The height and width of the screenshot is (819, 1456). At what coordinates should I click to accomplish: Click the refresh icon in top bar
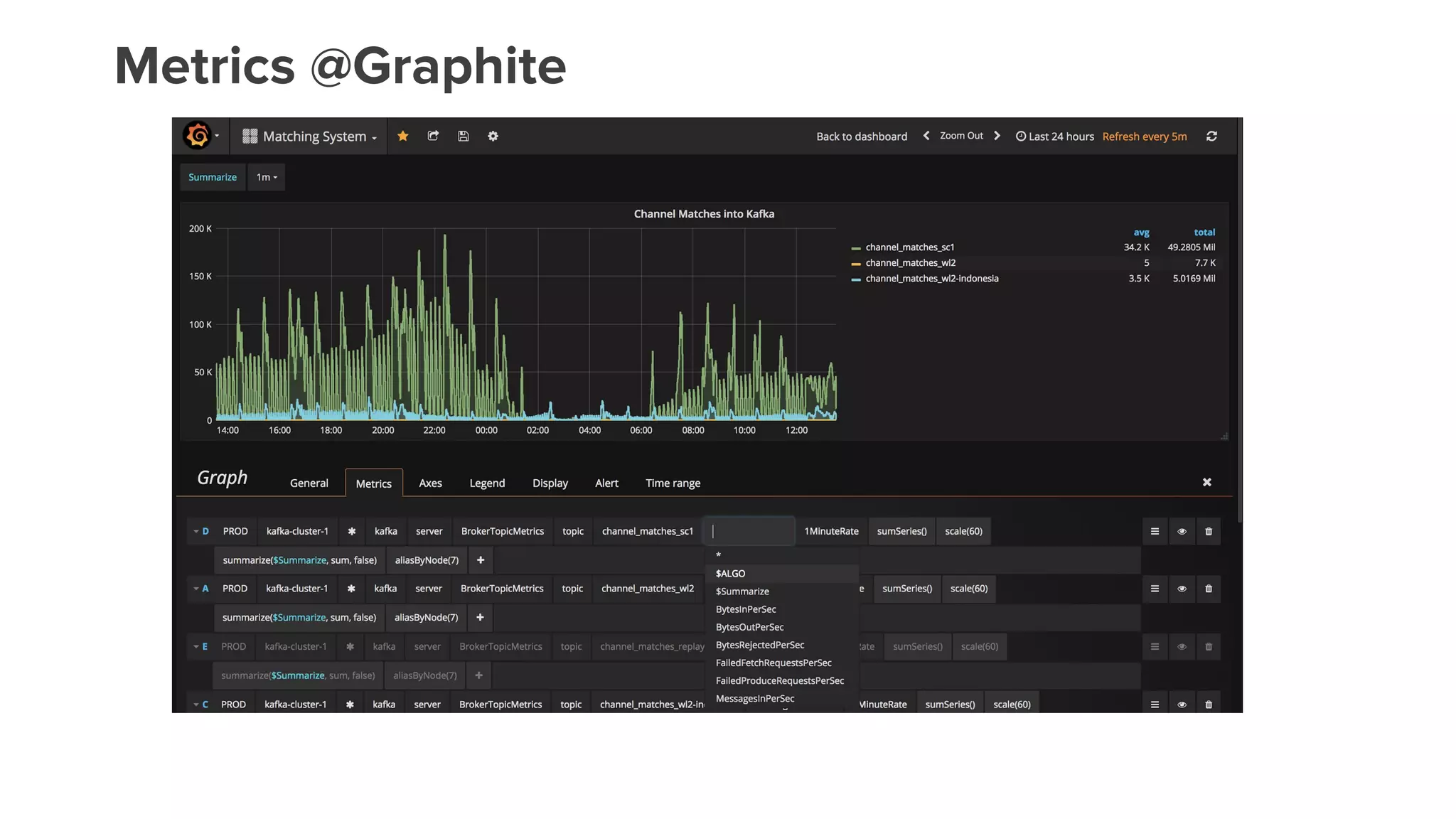click(1211, 136)
